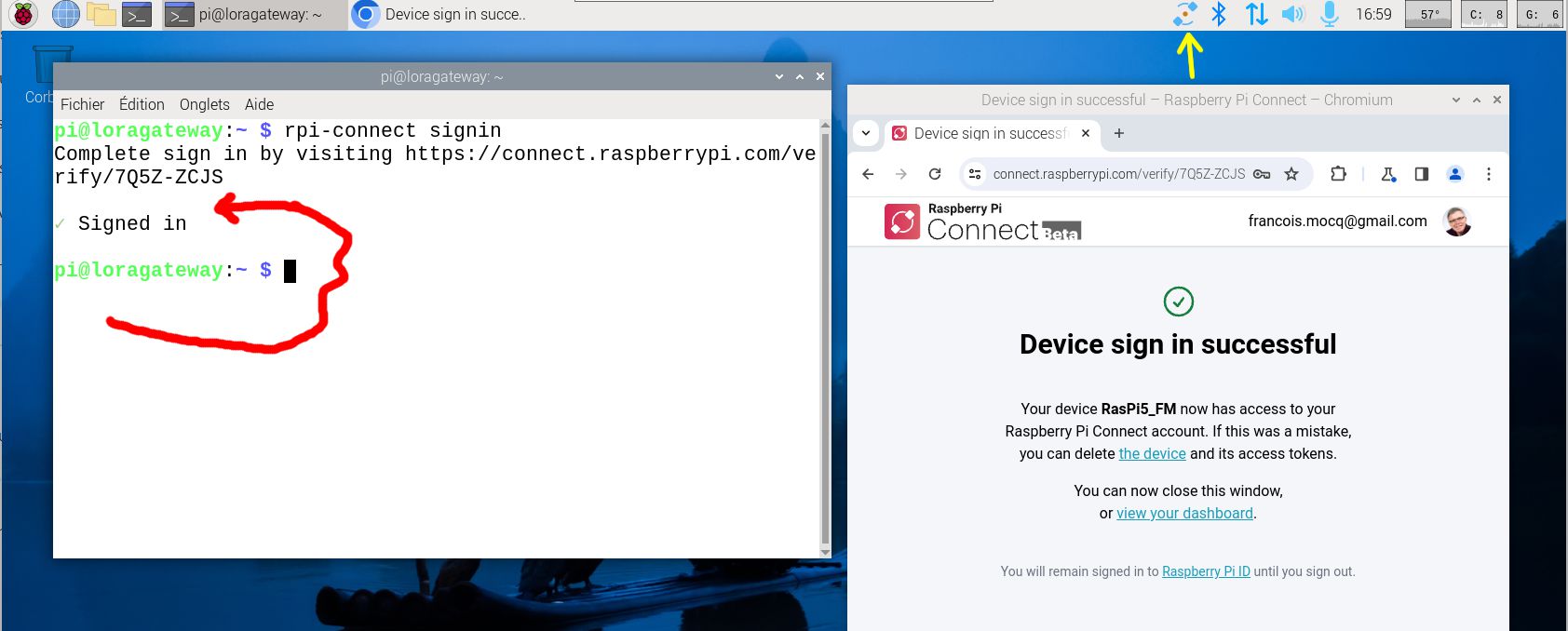Image resolution: width=1568 pixels, height=631 pixels.
Task: Bookmark this page with the star
Action: 1291,174
